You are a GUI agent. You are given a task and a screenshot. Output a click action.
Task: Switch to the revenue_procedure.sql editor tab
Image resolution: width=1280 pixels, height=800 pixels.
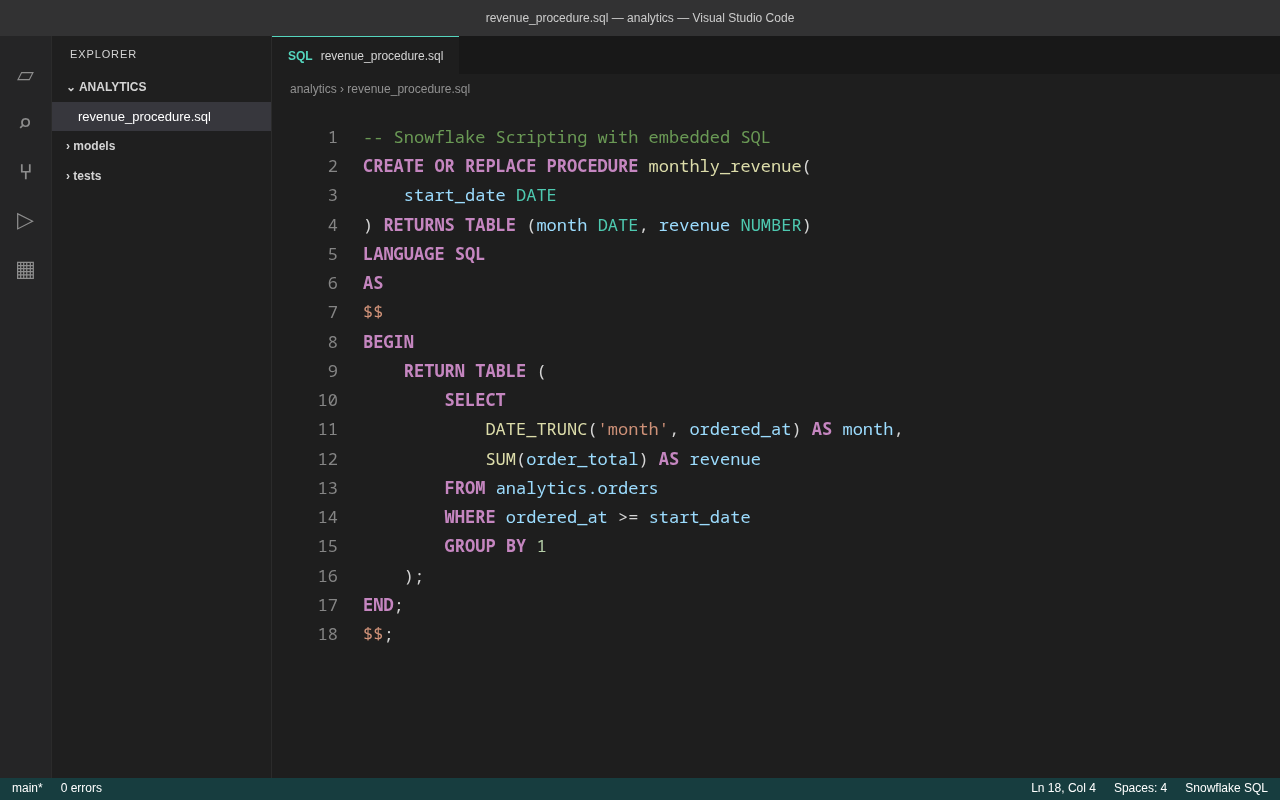365,56
